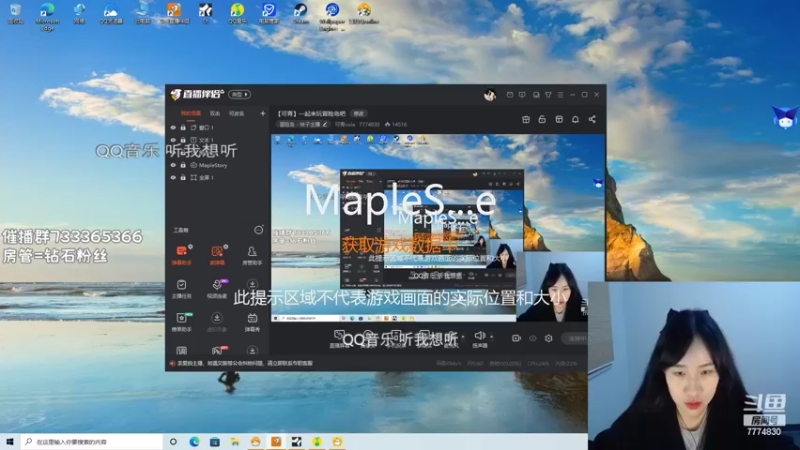Expand the speaker dropdown arrow below the preview
Viewport: 800px width, 450px height.
[491, 337]
